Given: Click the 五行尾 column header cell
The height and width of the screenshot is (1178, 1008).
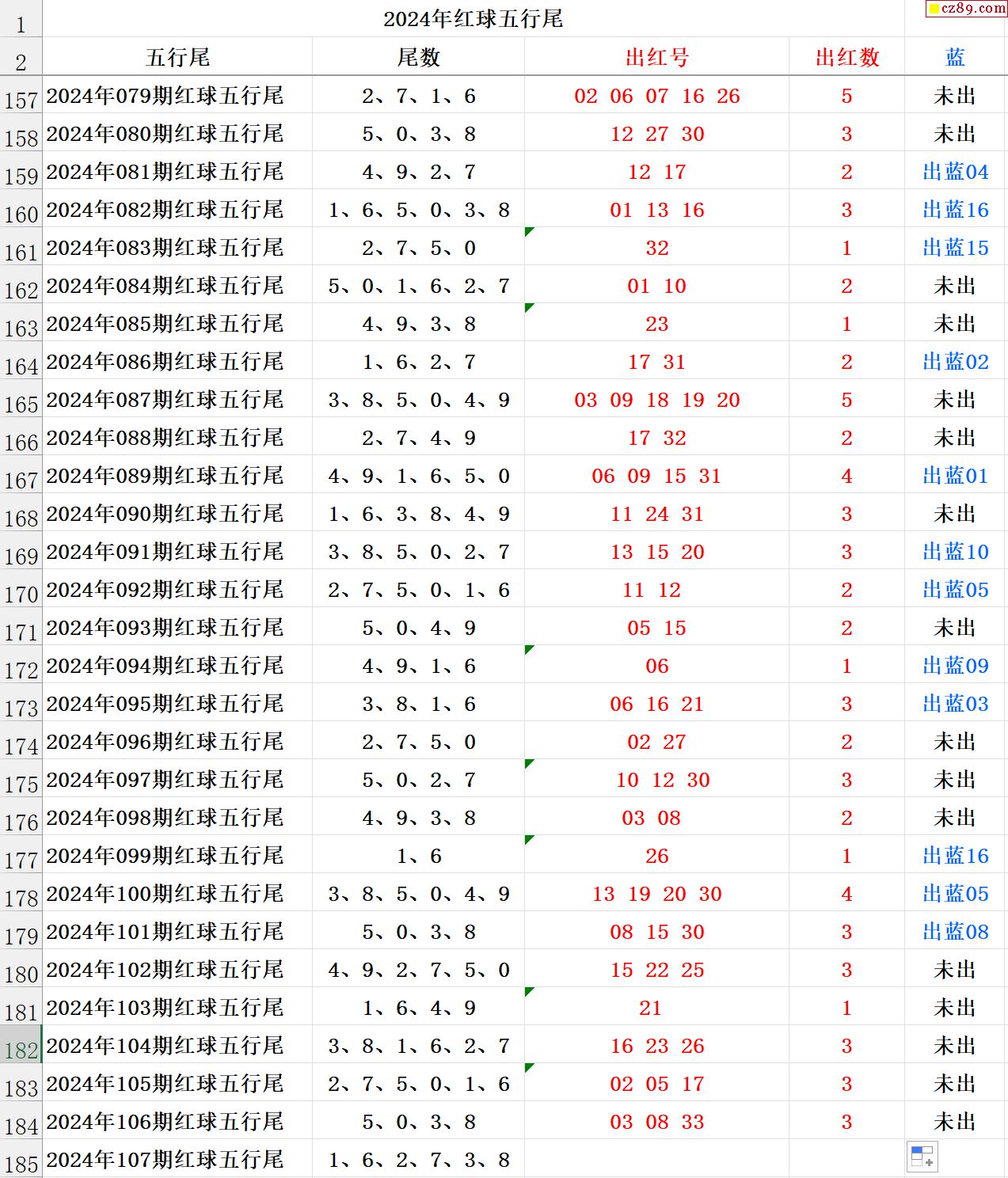Looking at the screenshot, I should pyautogui.click(x=177, y=57).
